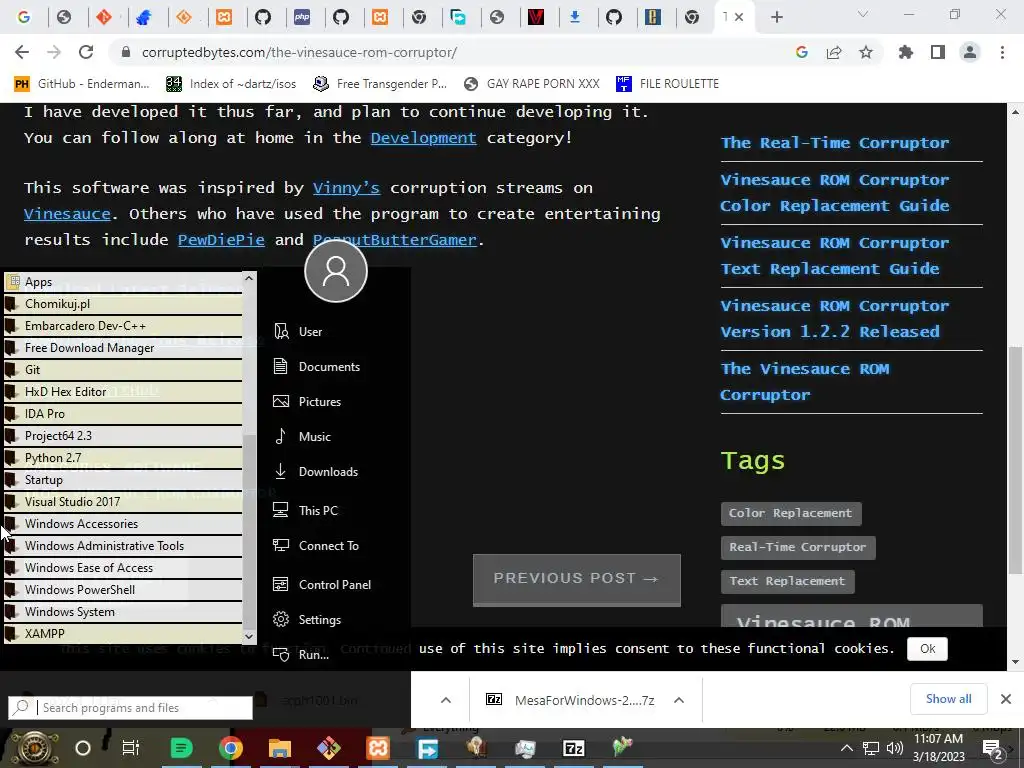
Task: Open Chrome profile avatar button
Action: pos(970,52)
